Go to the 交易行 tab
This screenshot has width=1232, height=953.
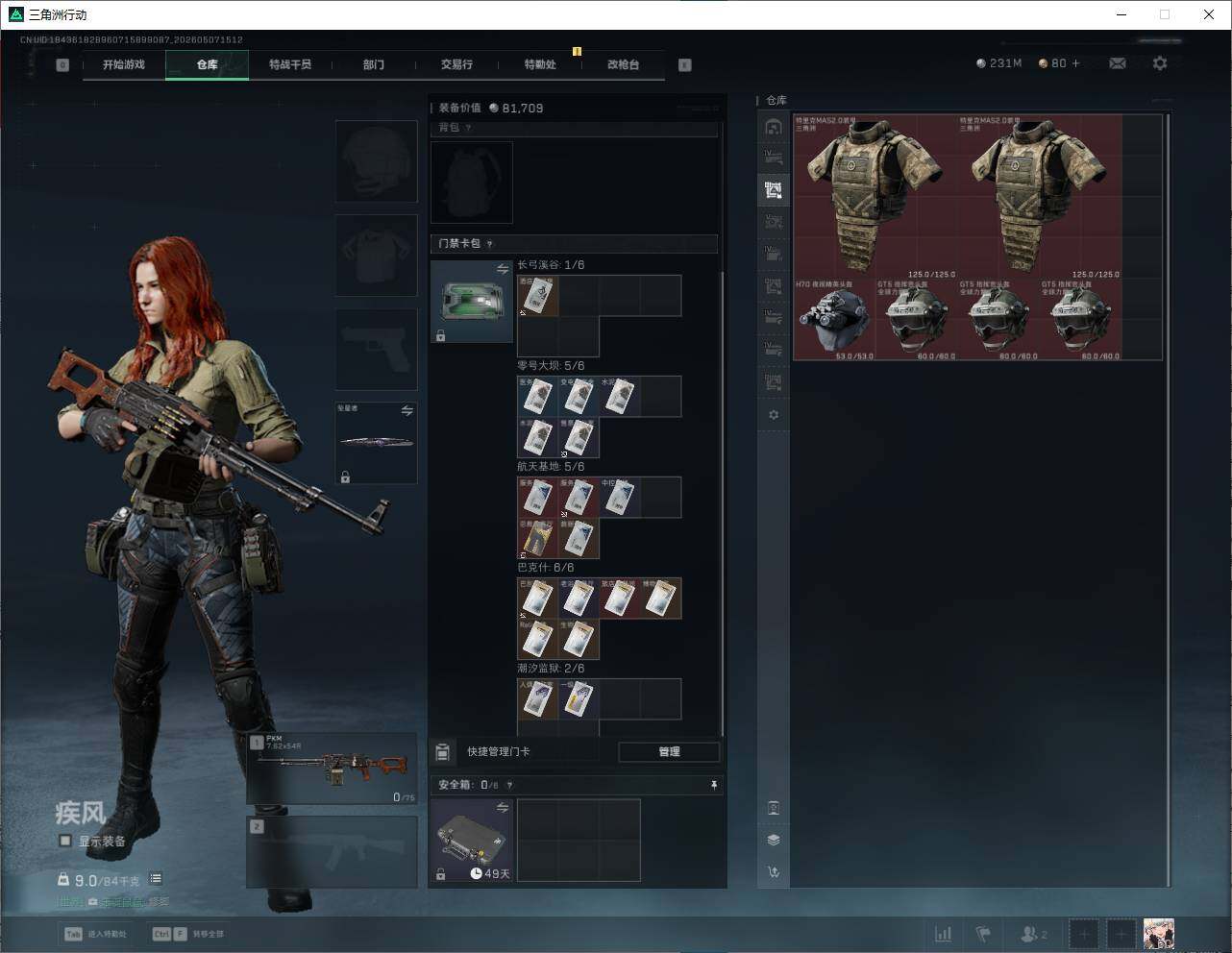click(456, 64)
